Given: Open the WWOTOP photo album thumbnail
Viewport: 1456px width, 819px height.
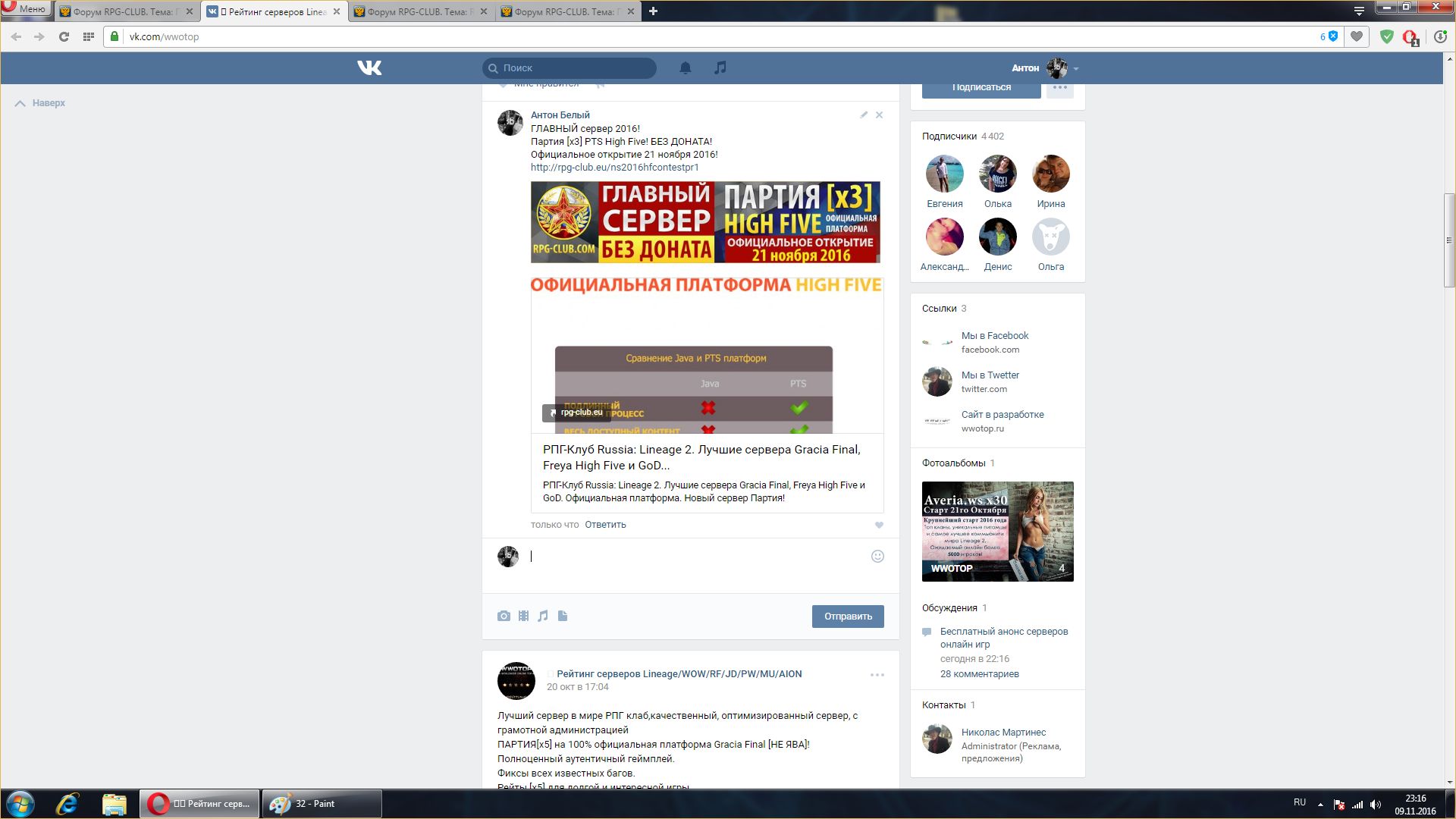Looking at the screenshot, I should pyautogui.click(x=997, y=531).
